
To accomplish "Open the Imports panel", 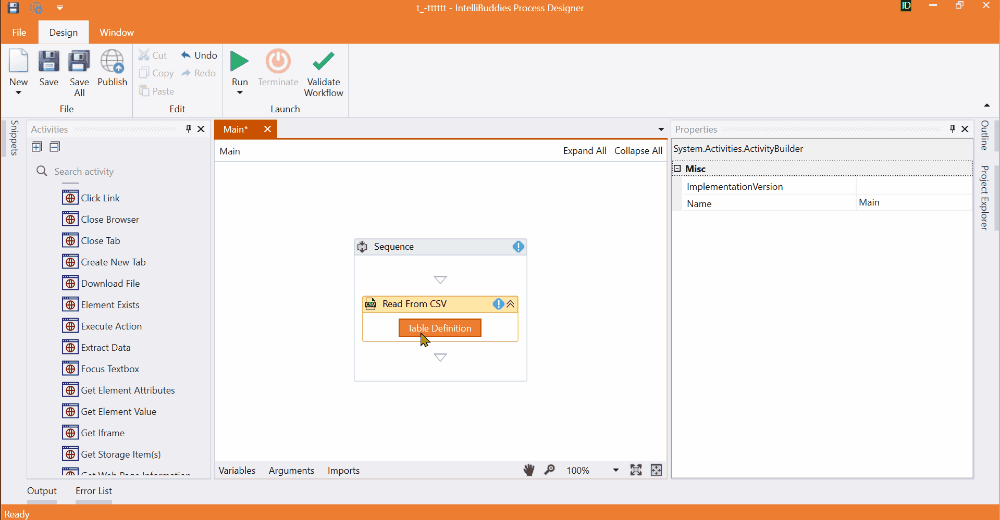I will [x=343, y=471].
